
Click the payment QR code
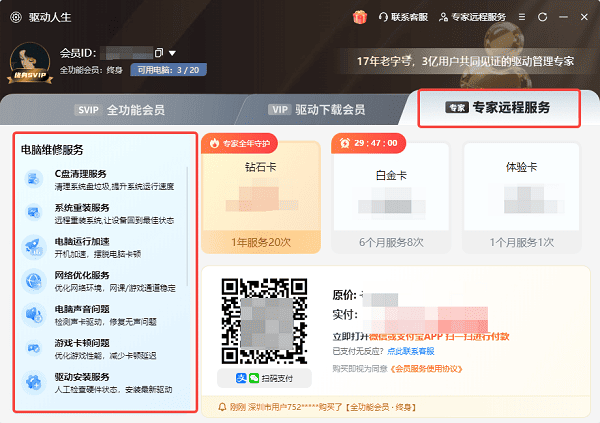[x=264, y=321]
